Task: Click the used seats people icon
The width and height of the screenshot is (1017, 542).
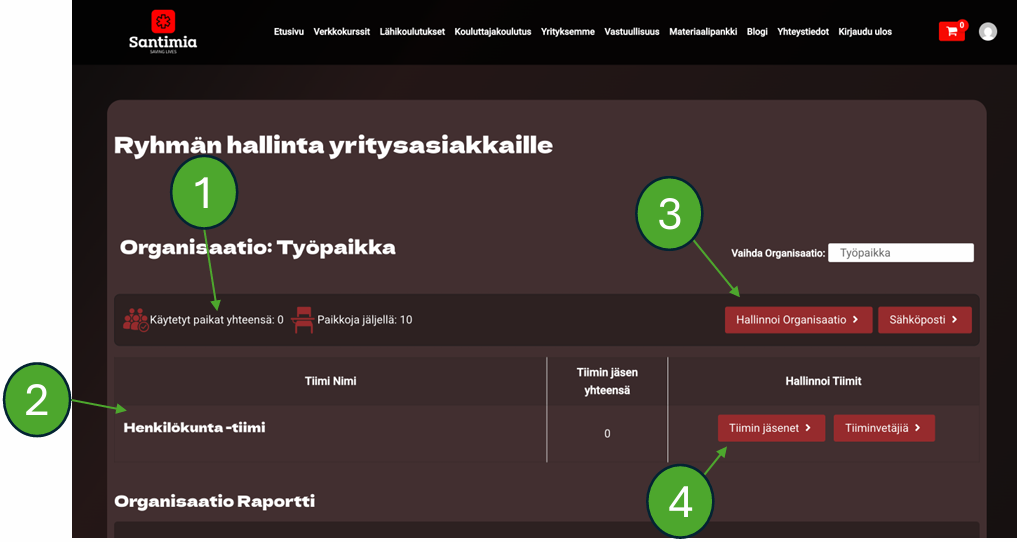Action: click(134, 320)
